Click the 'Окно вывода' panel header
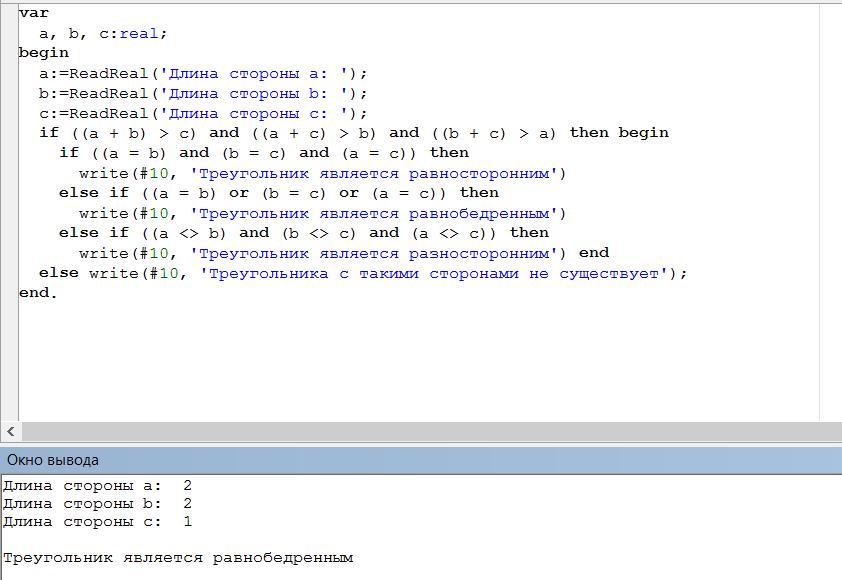 421,460
